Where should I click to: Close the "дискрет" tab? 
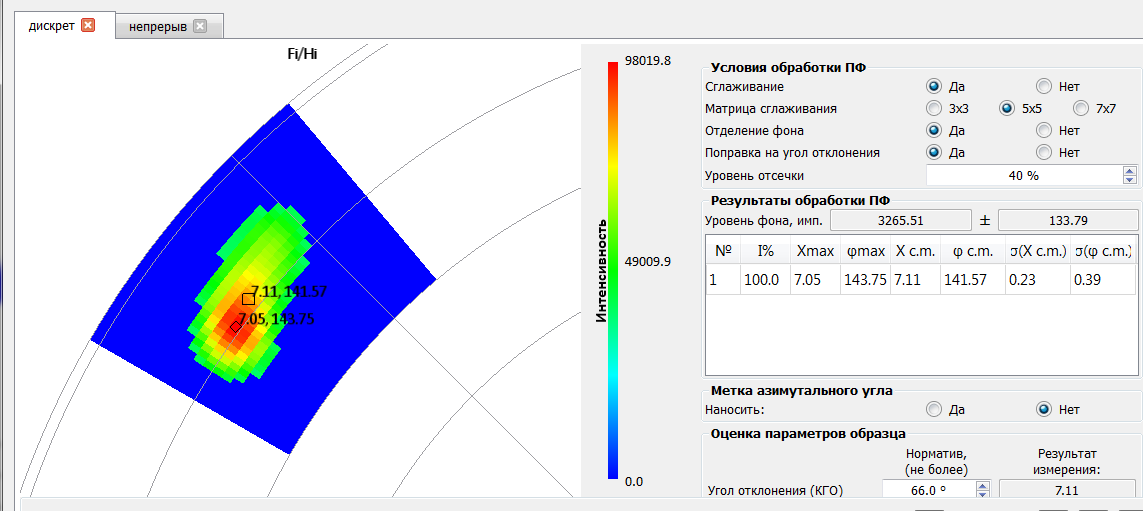tap(88, 26)
